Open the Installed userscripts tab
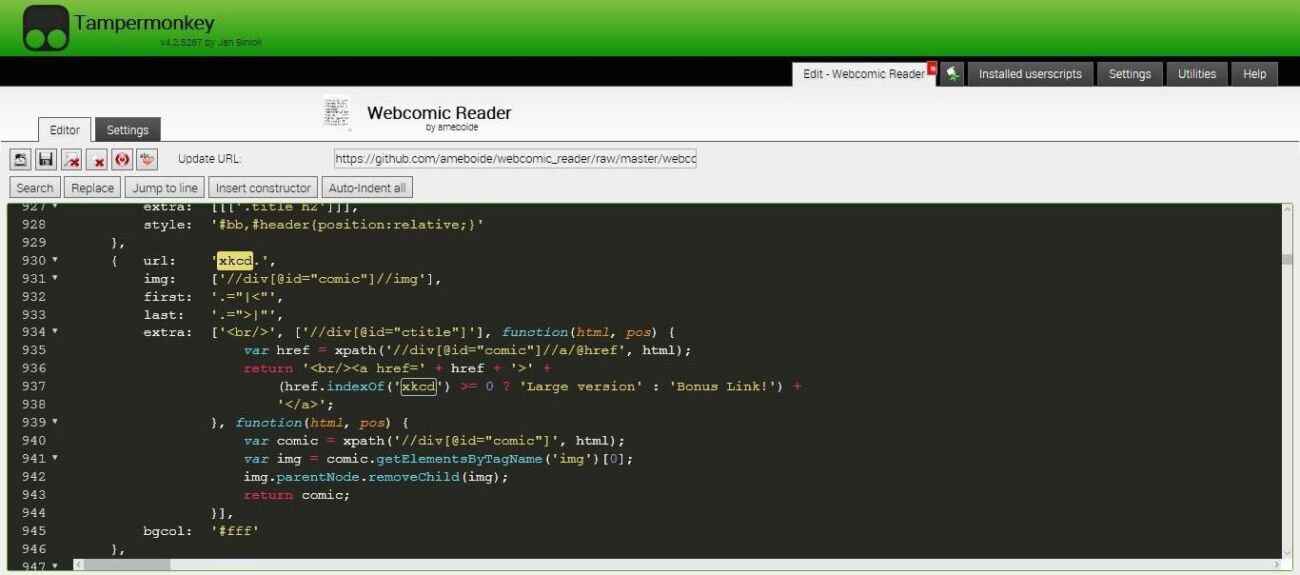 coord(1030,74)
